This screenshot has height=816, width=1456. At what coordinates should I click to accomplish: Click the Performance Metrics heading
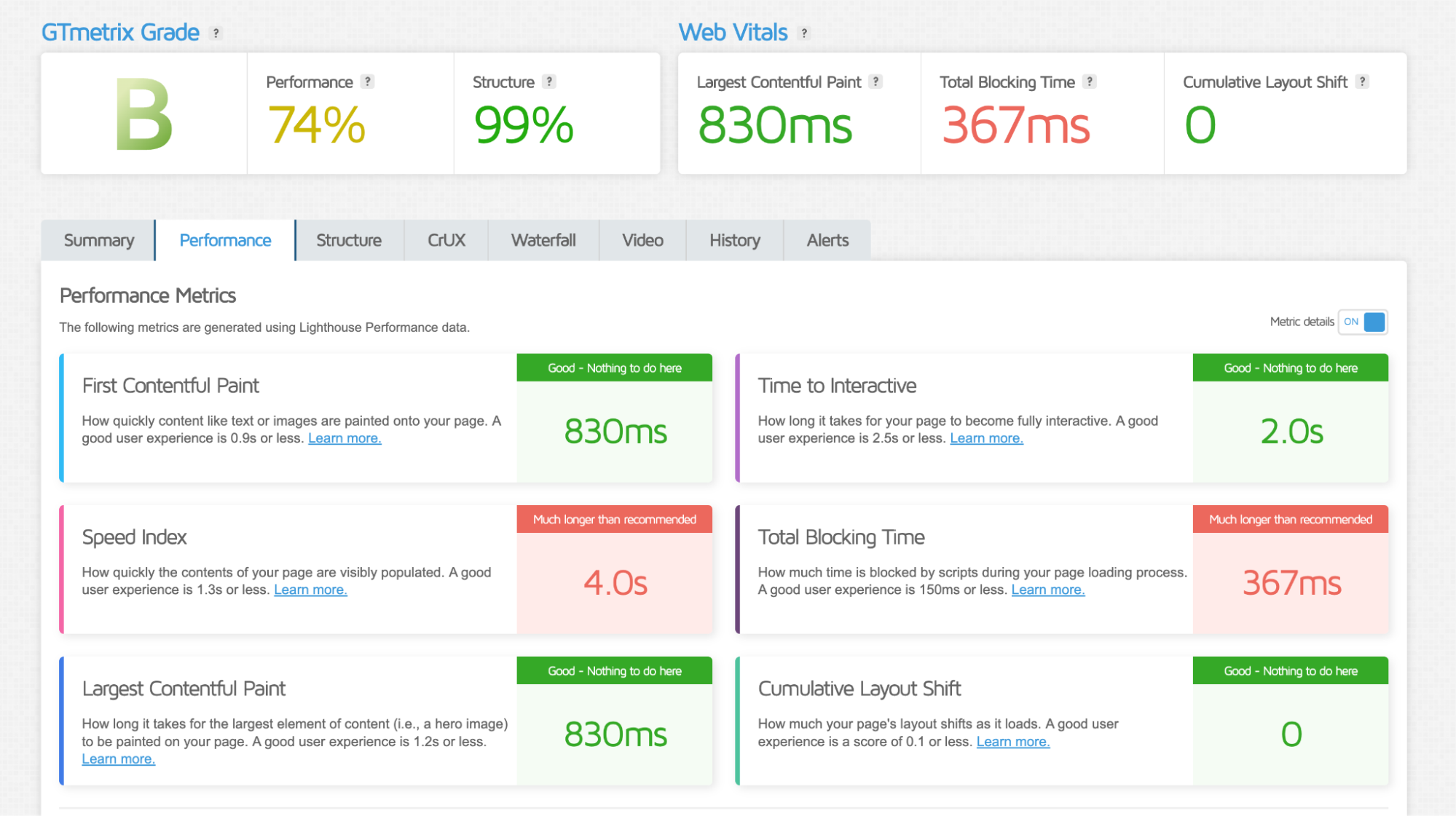[148, 296]
